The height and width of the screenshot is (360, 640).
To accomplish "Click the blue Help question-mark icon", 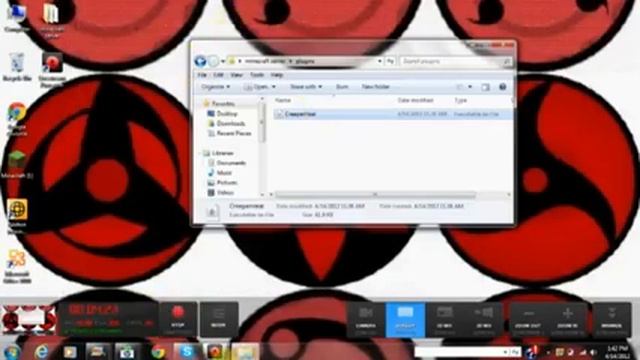I will [502, 87].
